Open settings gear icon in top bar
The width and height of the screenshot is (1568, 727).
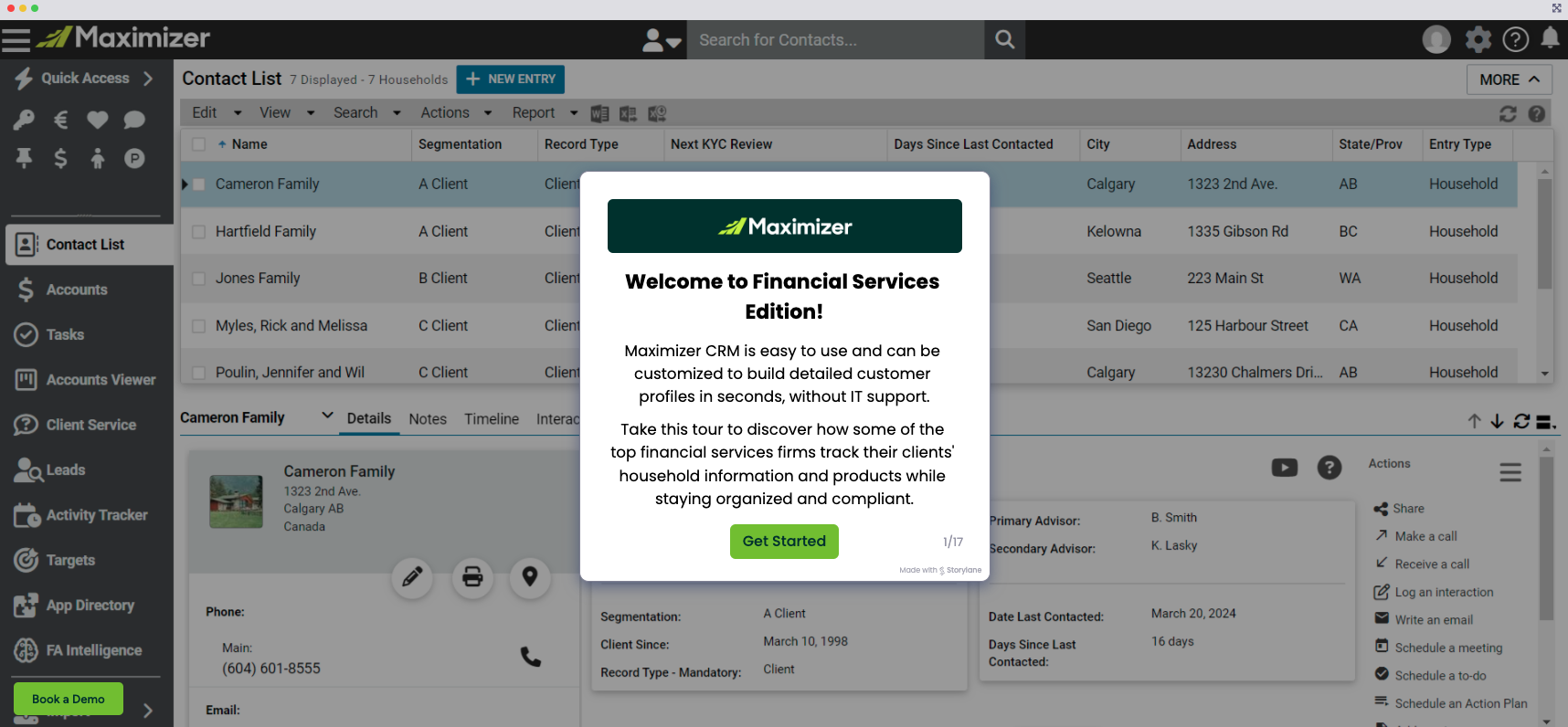(x=1478, y=39)
